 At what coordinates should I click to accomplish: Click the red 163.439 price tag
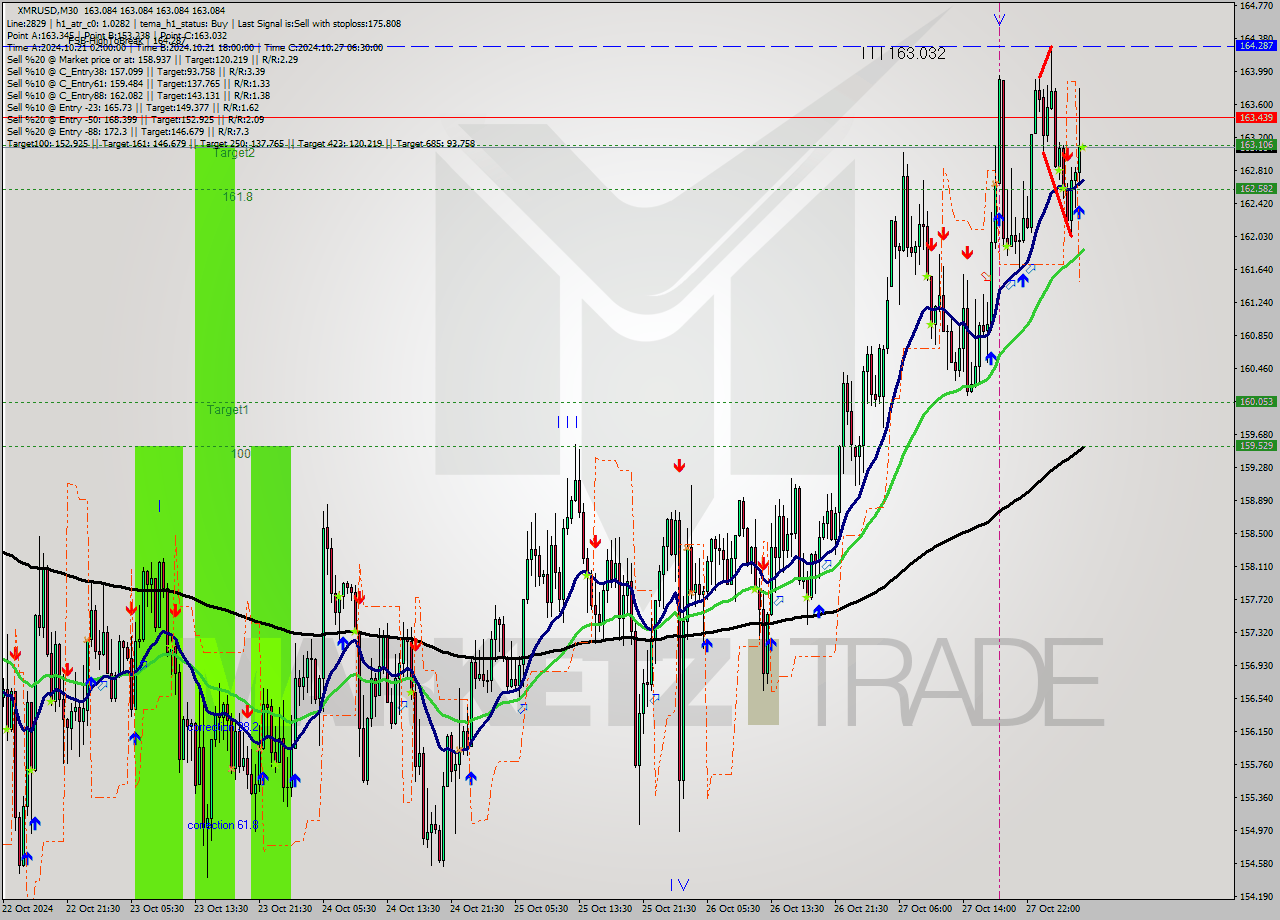click(1256, 117)
